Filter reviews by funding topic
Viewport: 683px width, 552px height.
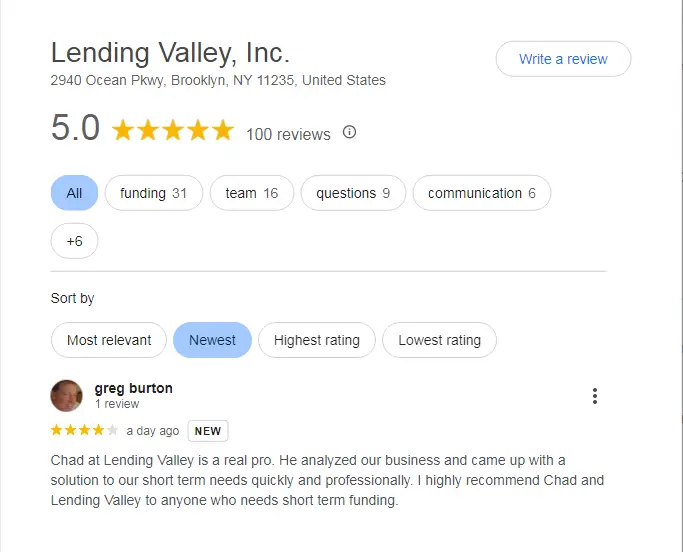click(x=153, y=193)
